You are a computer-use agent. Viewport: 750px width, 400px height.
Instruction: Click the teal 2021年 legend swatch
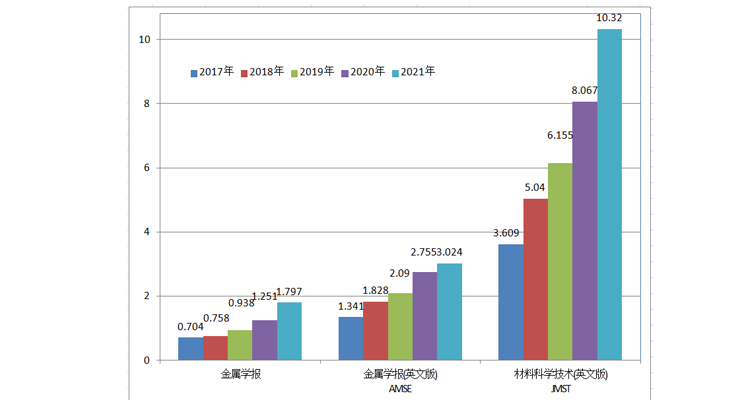[x=396, y=73]
